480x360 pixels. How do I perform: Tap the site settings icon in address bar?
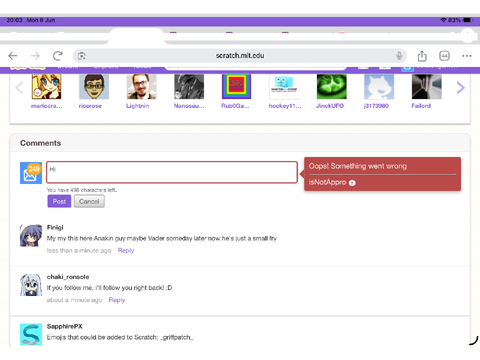pyautogui.click(x=82, y=56)
